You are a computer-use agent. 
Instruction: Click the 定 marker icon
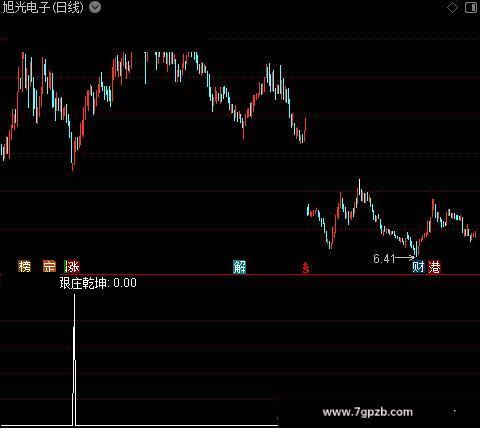49,266
